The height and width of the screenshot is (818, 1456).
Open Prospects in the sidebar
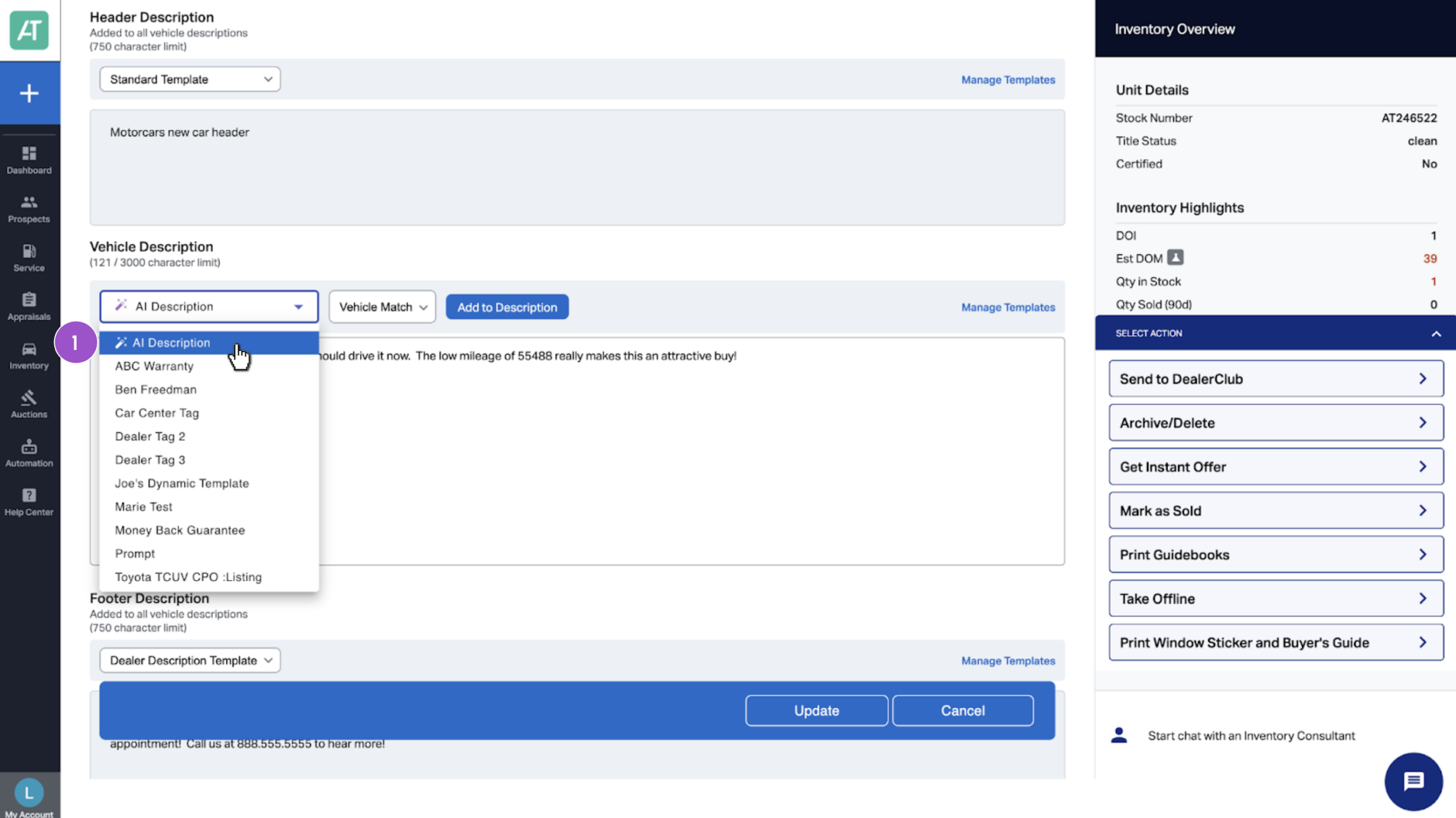29,209
